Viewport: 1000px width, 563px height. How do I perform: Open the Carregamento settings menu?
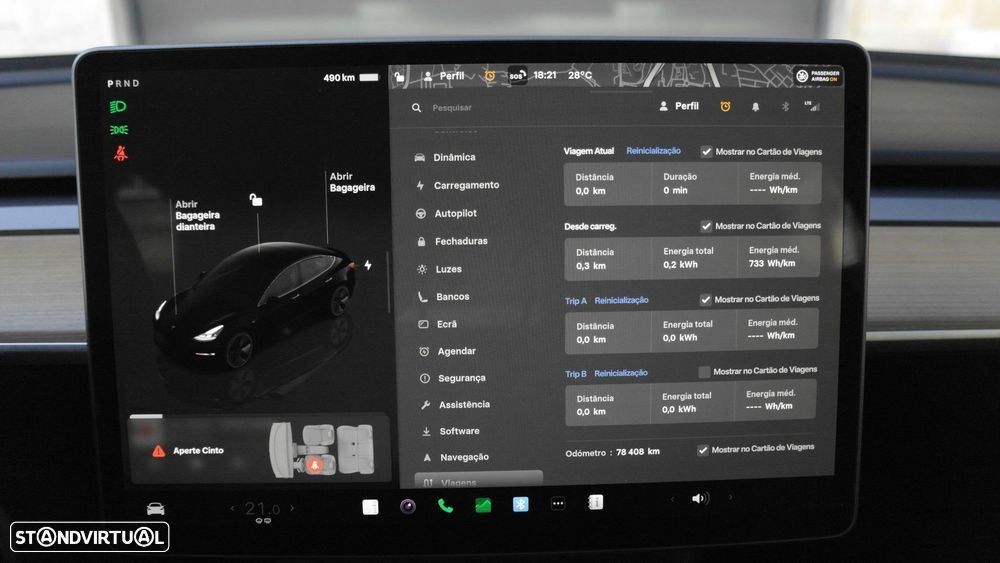(x=457, y=185)
